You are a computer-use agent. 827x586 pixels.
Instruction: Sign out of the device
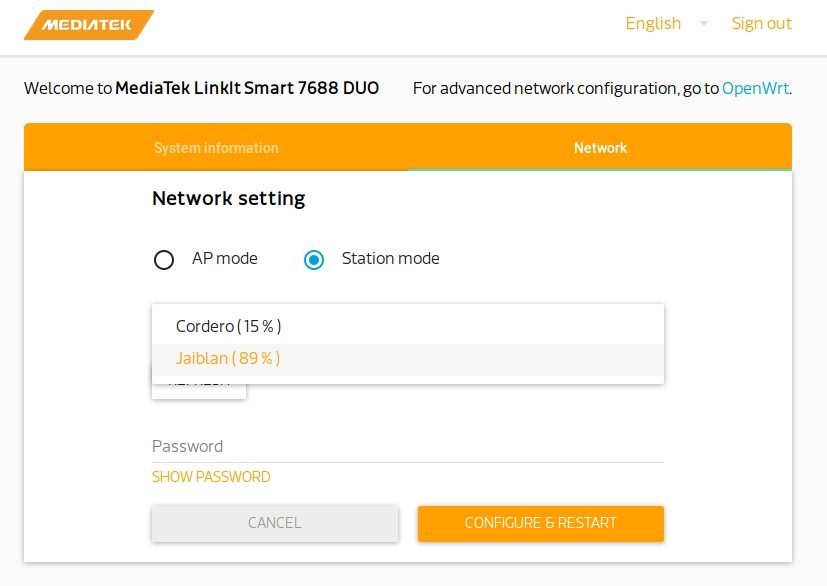pyautogui.click(x=761, y=23)
